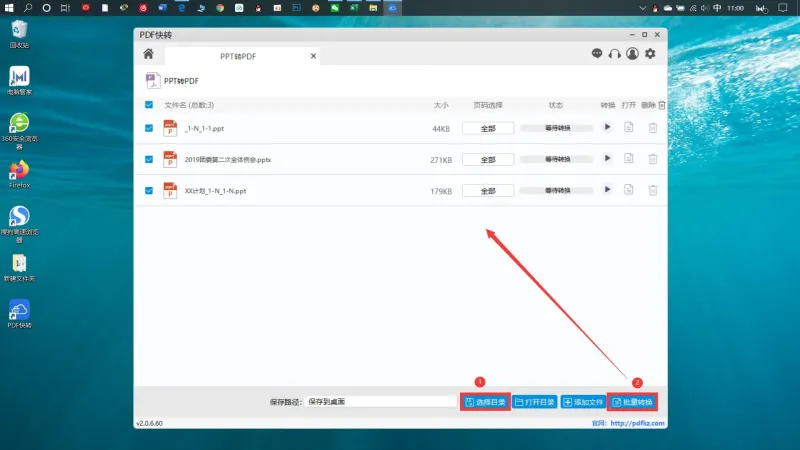Click the 等待转换 progress bar of 2019团委第二次全体例会.pptx
This screenshot has height=450, width=800.
pos(557,159)
